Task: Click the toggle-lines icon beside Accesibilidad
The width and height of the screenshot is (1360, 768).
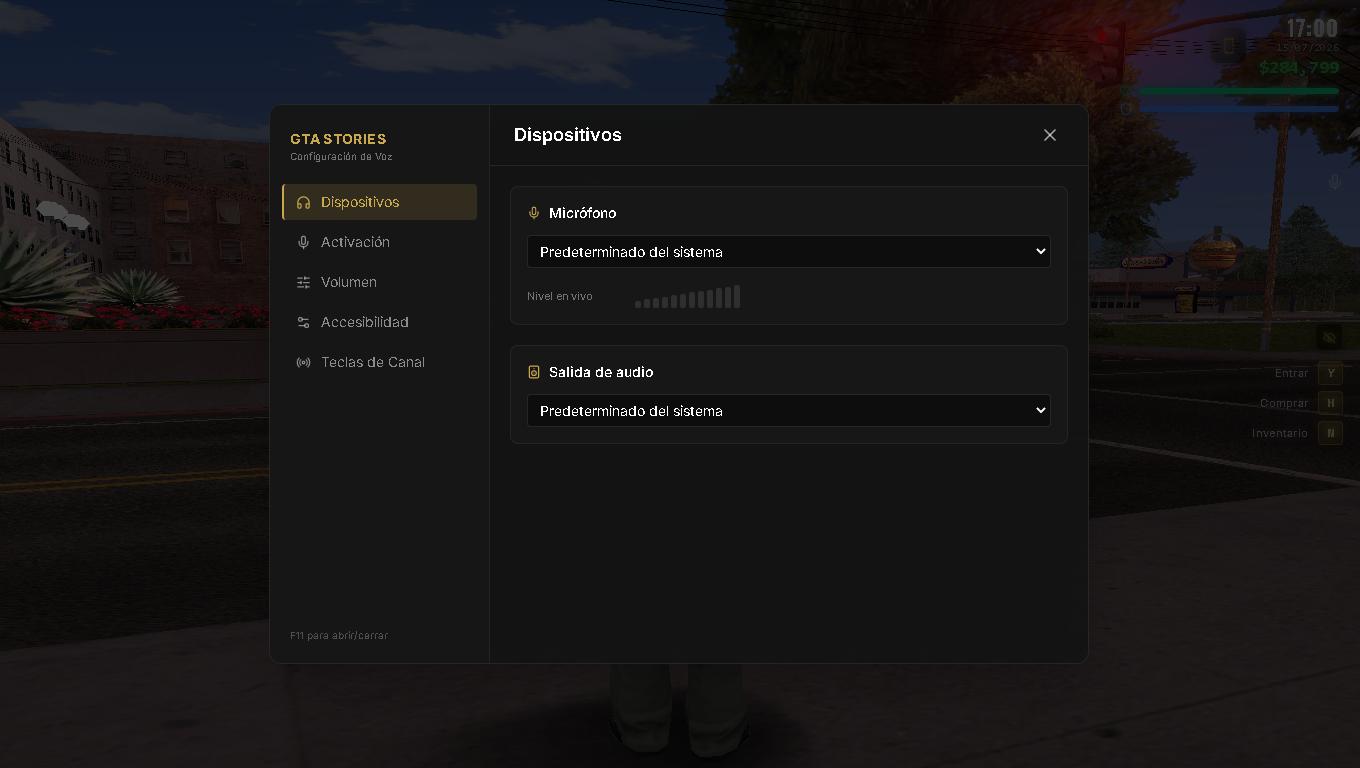Action: pos(303,322)
